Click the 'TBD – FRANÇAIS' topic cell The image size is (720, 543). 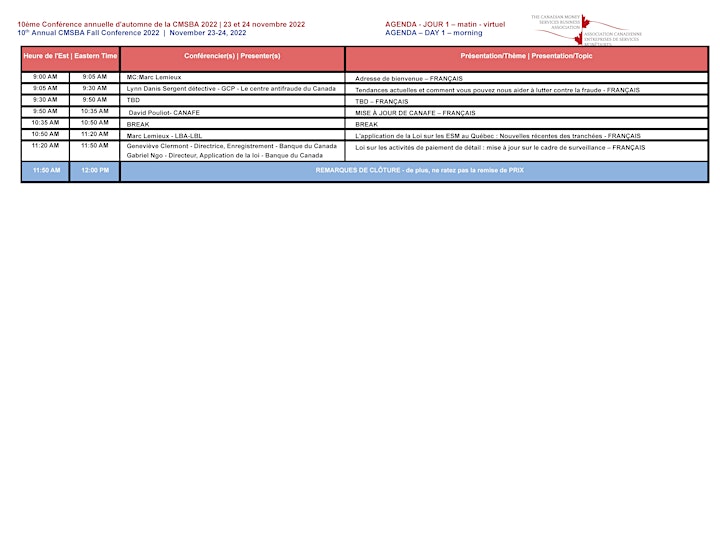pos(526,101)
